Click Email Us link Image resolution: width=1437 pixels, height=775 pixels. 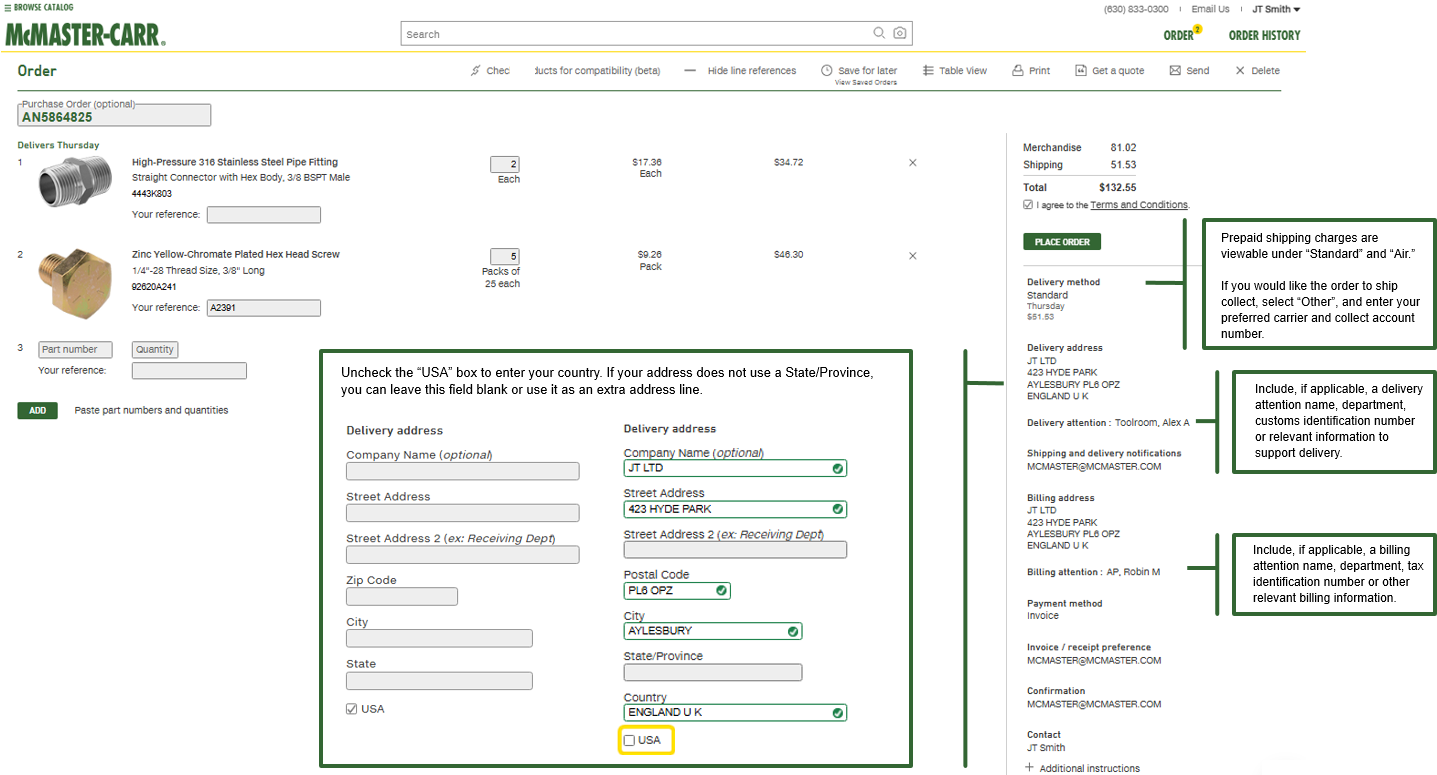(x=1210, y=9)
